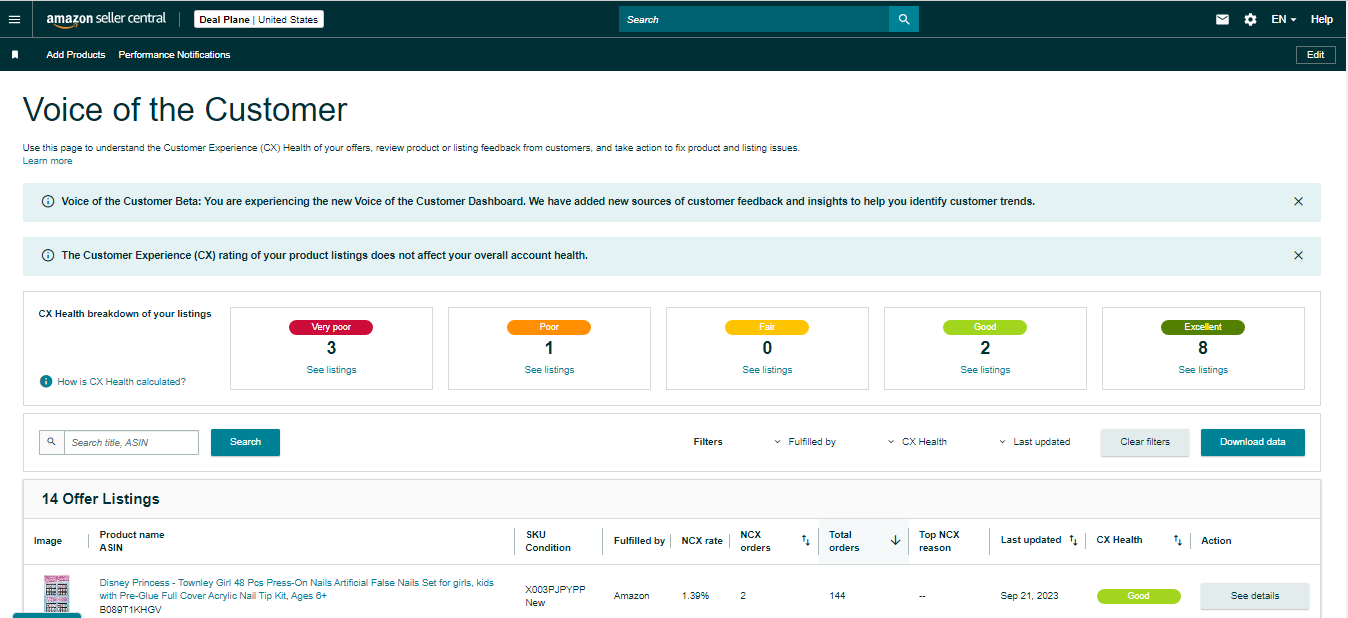This screenshot has height=618, width=1348.
Task: See listings under Good
Action: pyautogui.click(x=985, y=370)
